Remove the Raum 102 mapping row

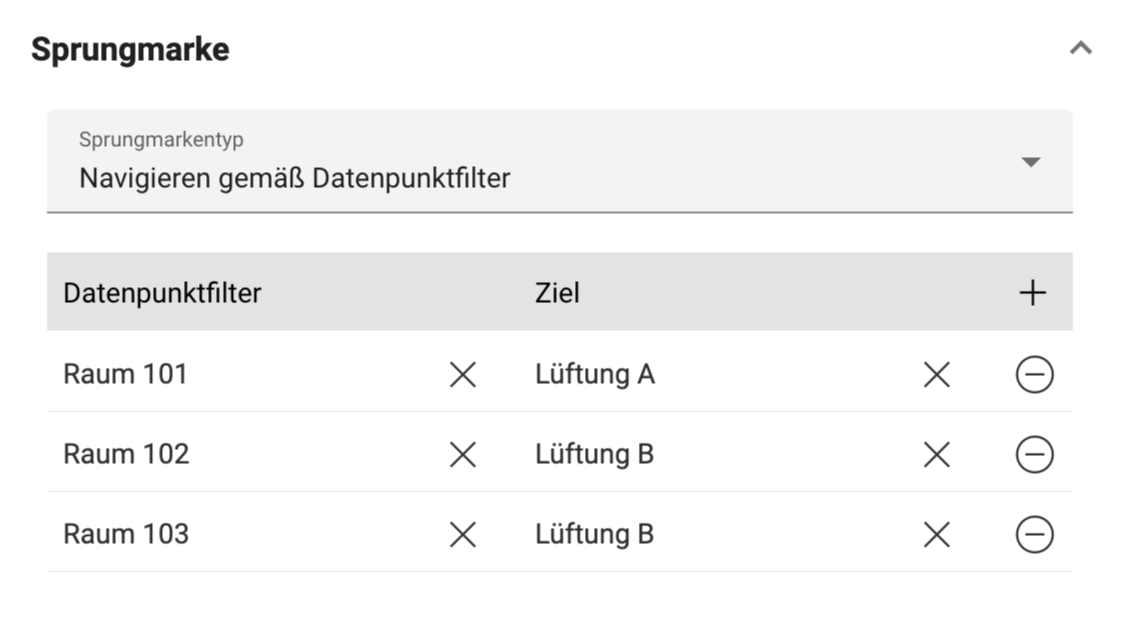(x=1034, y=455)
